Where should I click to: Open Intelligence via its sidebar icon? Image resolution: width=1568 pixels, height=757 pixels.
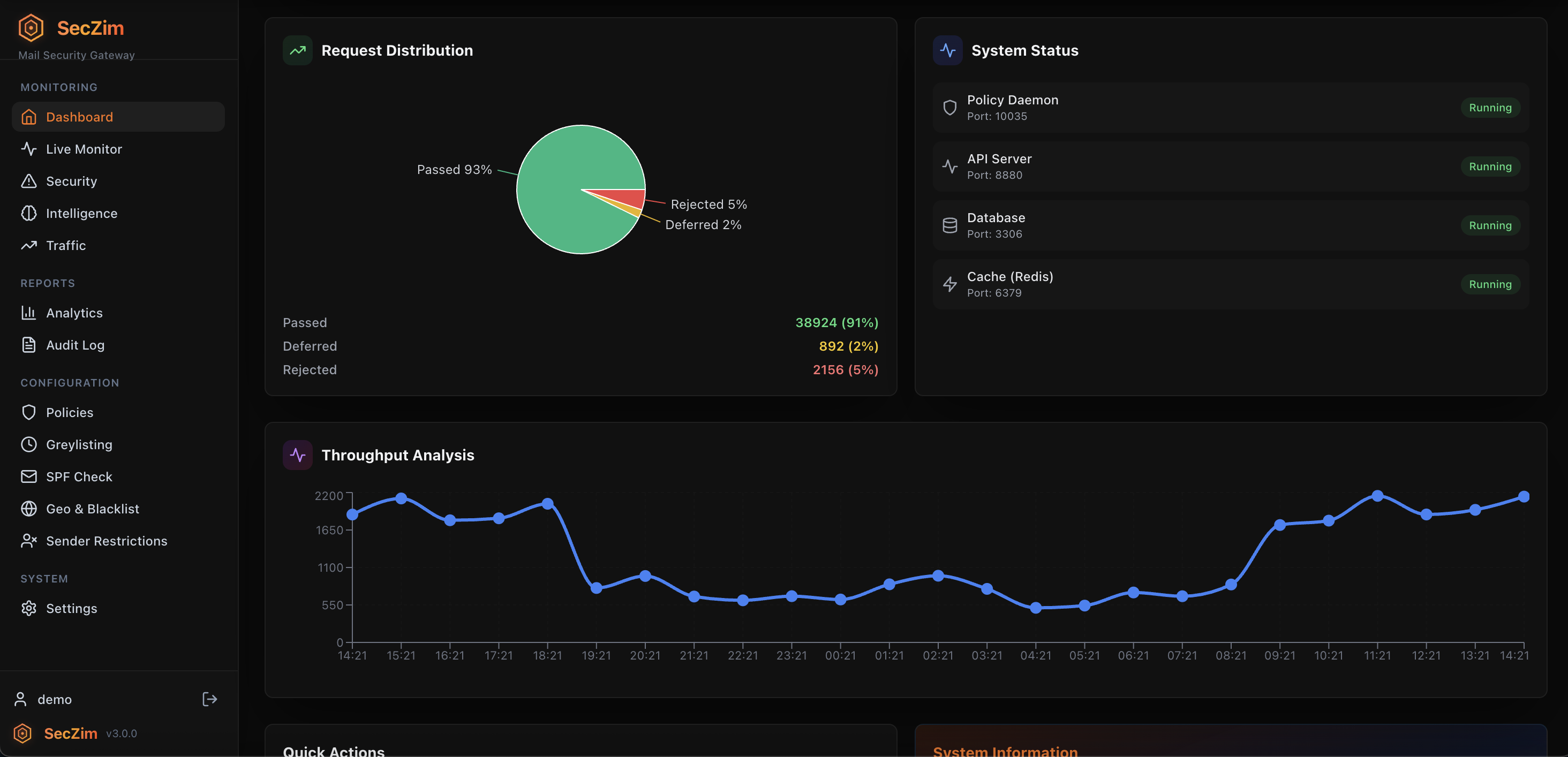coord(28,213)
